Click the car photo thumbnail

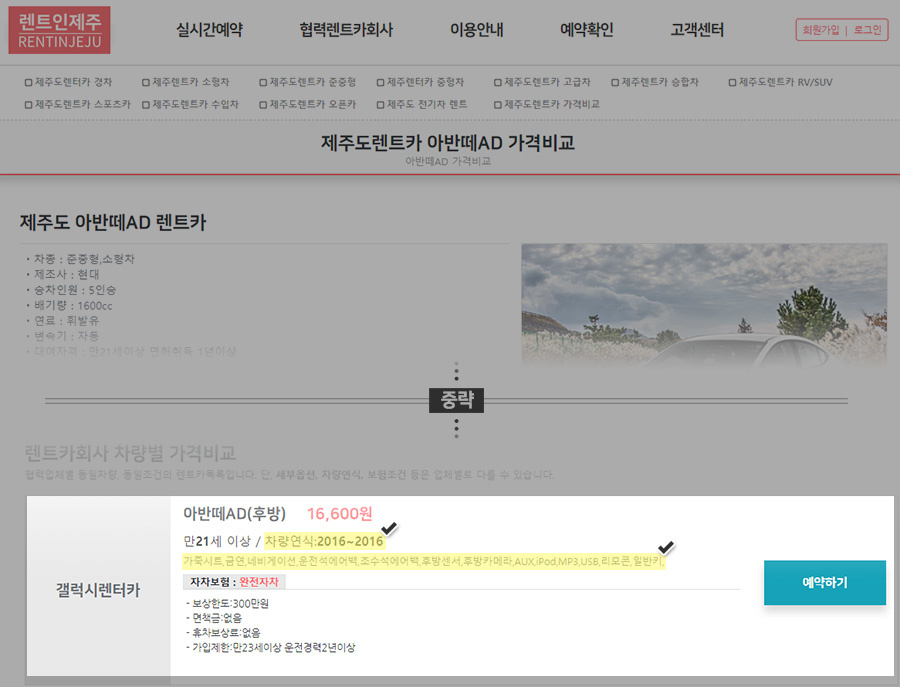pyautogui.click(x=704, y=306)
